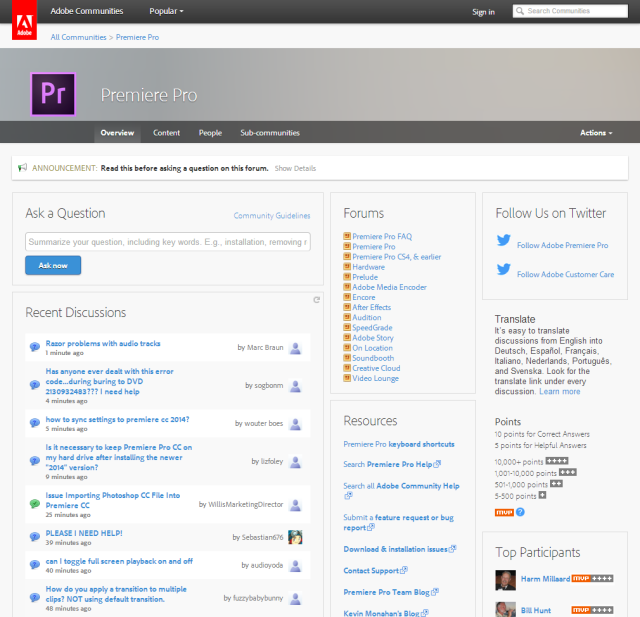
Task: Open the Popular dropdown menu
Action: [166, 11]
